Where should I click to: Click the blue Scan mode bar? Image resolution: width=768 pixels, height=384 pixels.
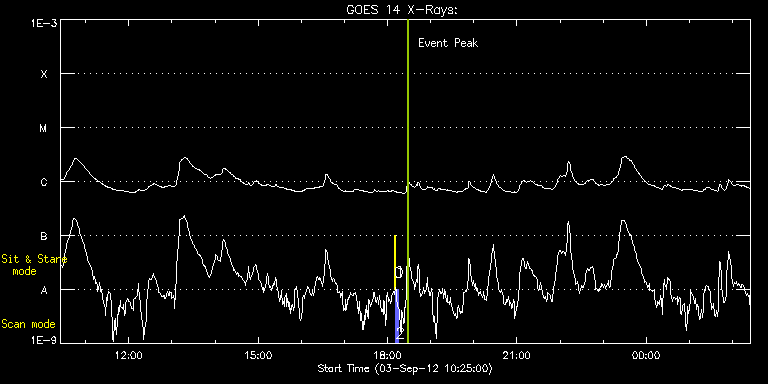[397, 316]
